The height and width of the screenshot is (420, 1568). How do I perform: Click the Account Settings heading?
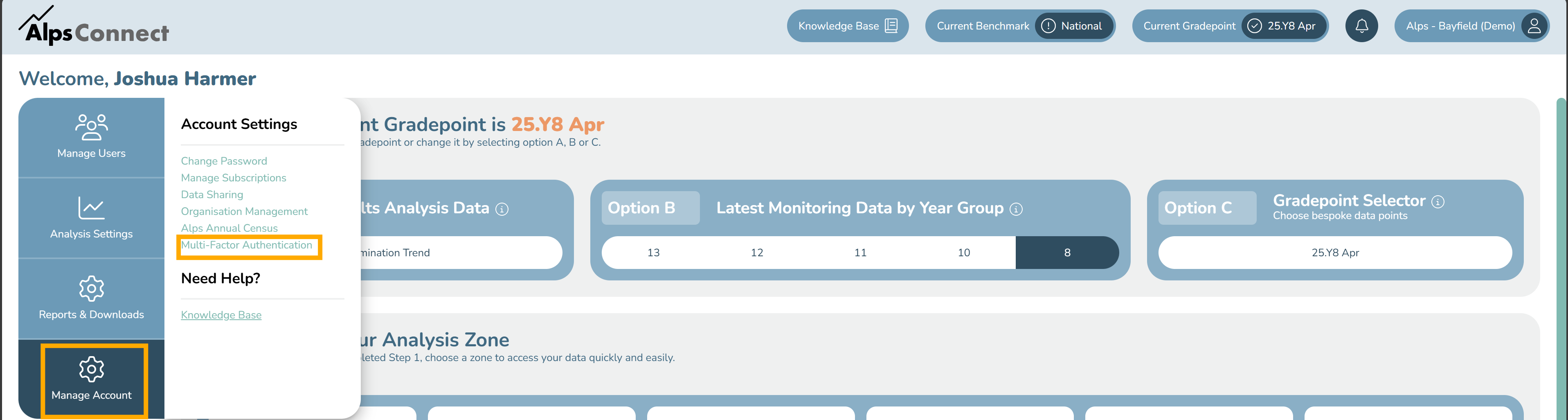[x=238, y=124]
